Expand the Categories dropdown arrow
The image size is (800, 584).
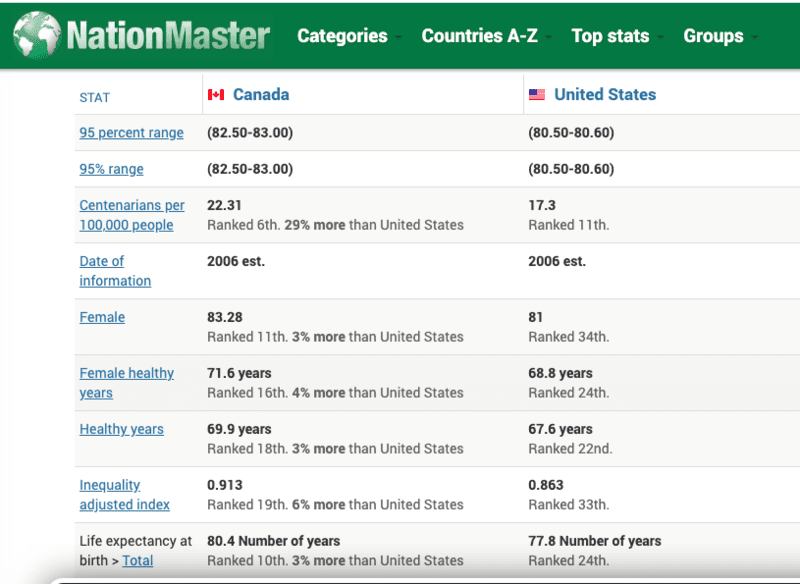click(398, 37)
